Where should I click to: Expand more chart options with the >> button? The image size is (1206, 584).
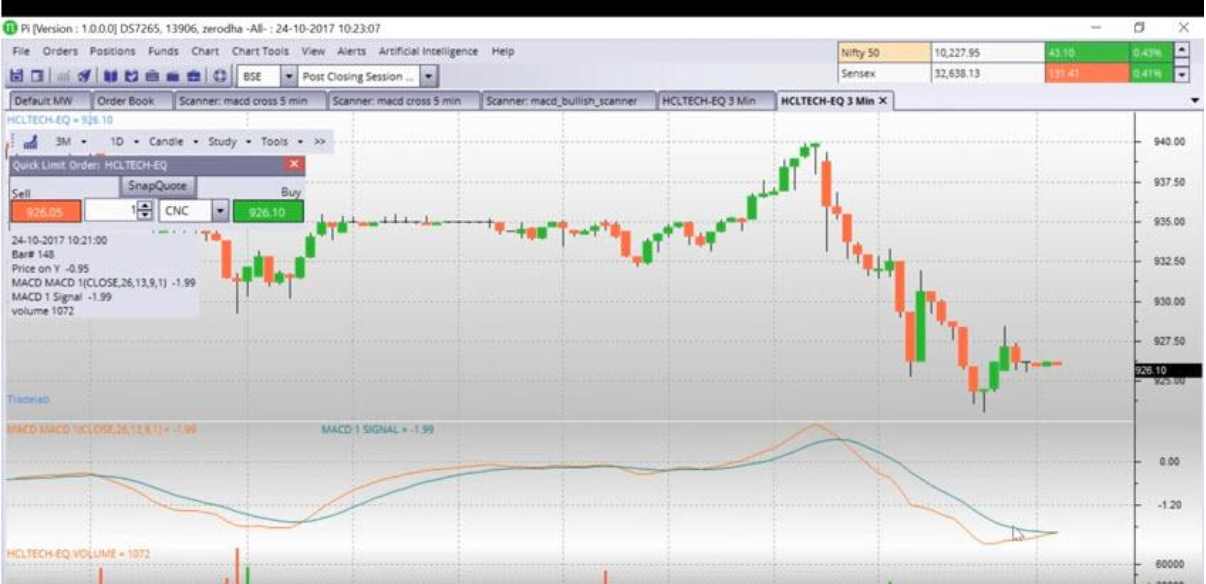(x=320, y=142)
